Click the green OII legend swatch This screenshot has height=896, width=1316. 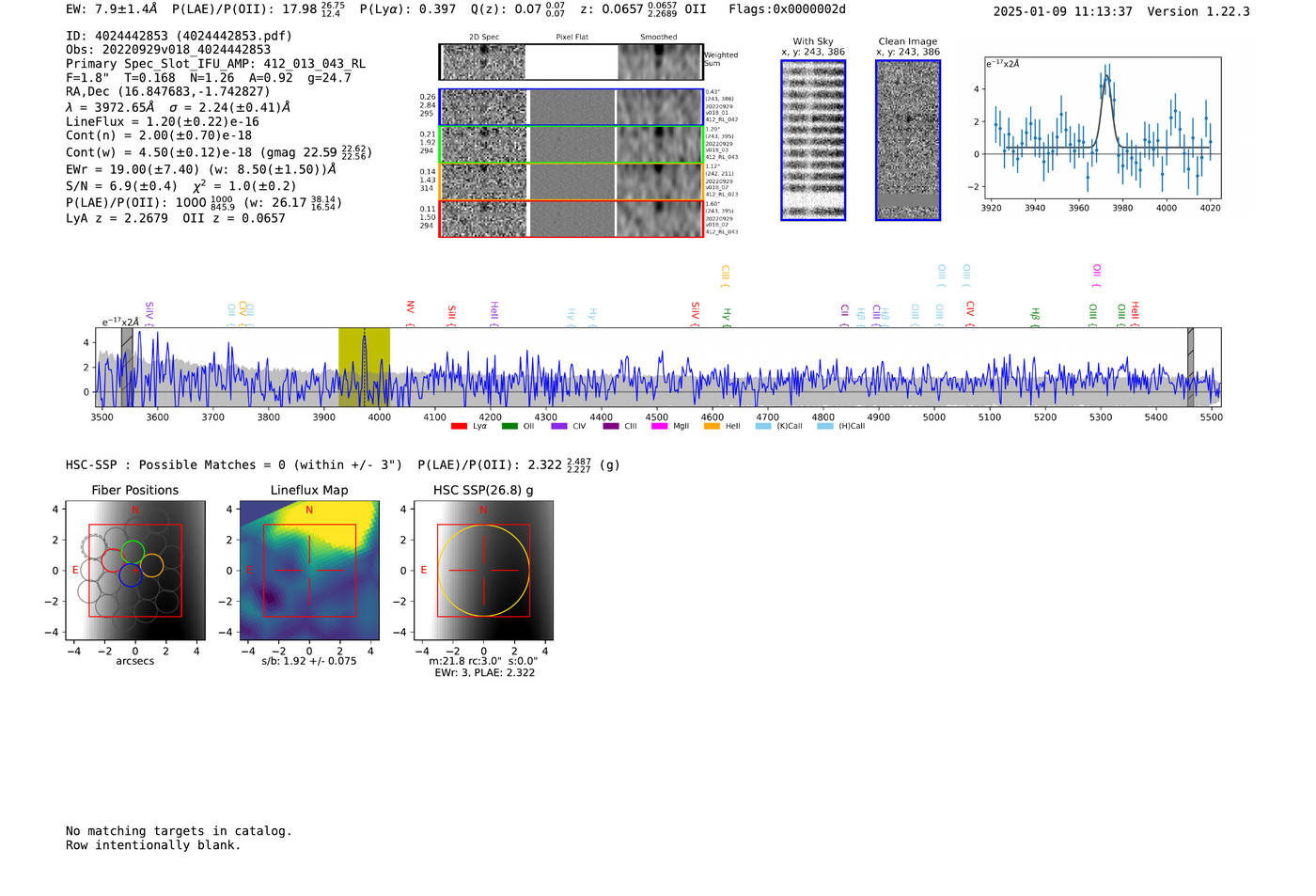tap(509, 427)
